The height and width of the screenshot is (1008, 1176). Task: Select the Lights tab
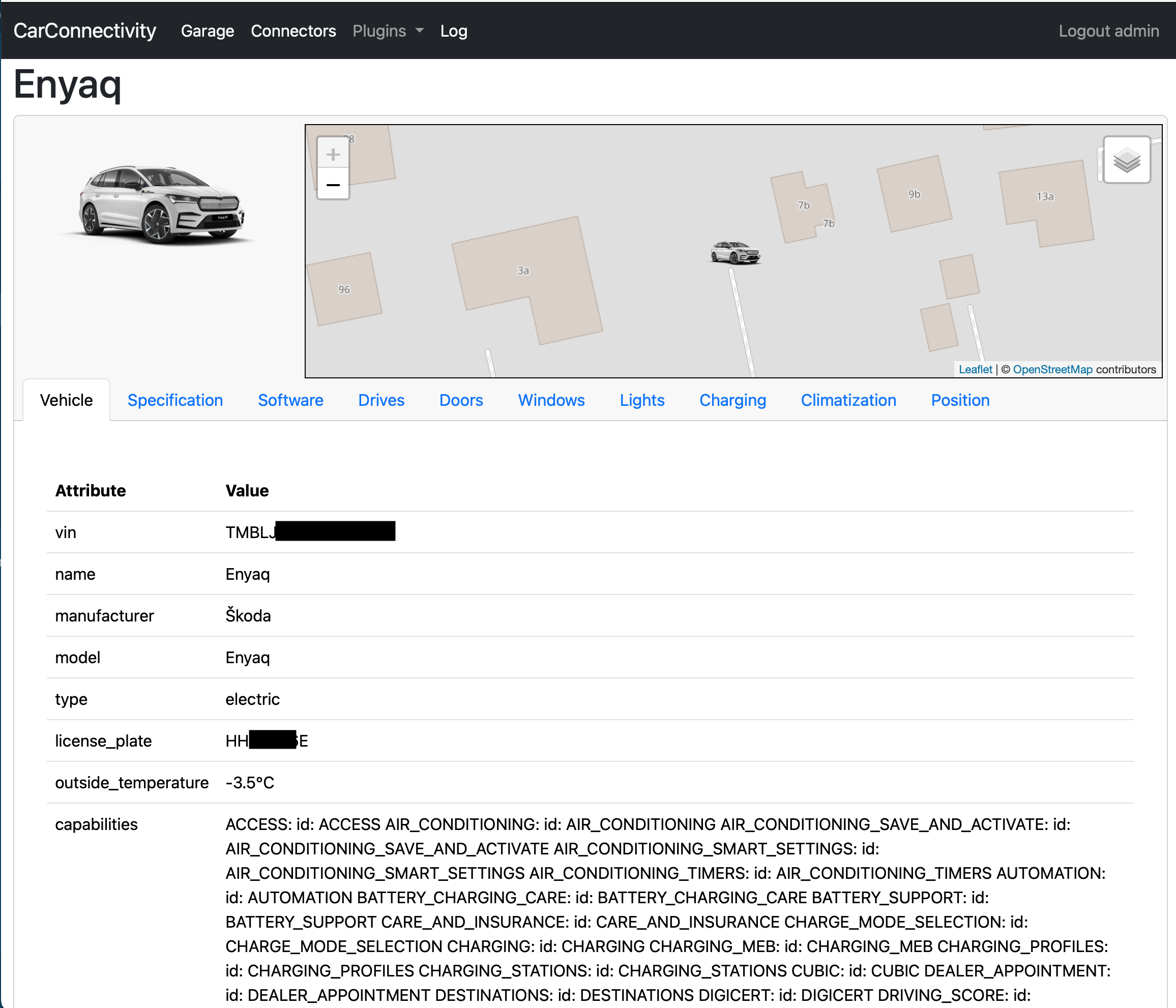[641, 400]
